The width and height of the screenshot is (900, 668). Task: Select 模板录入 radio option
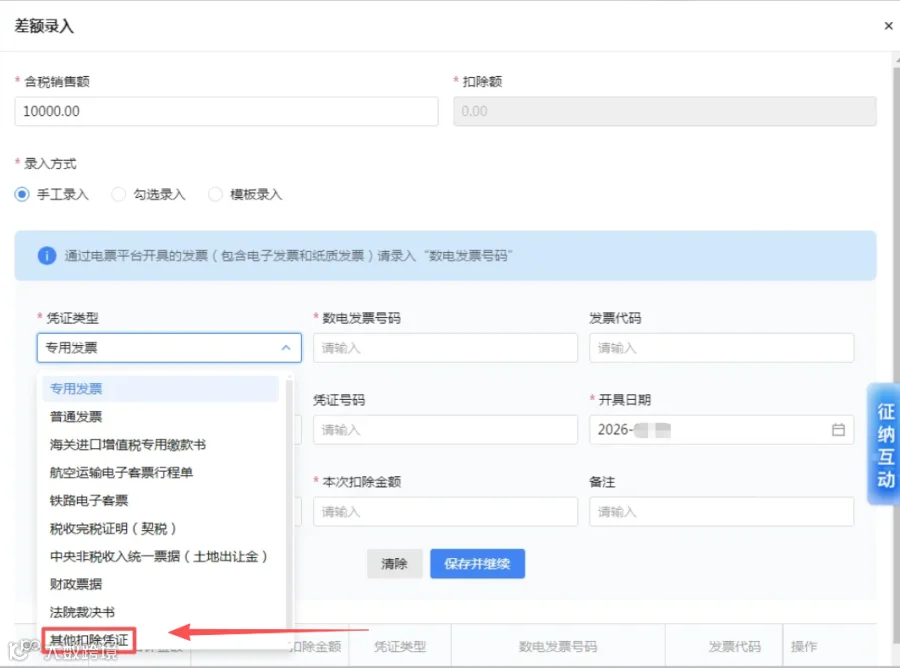click(x=246, y=195)
